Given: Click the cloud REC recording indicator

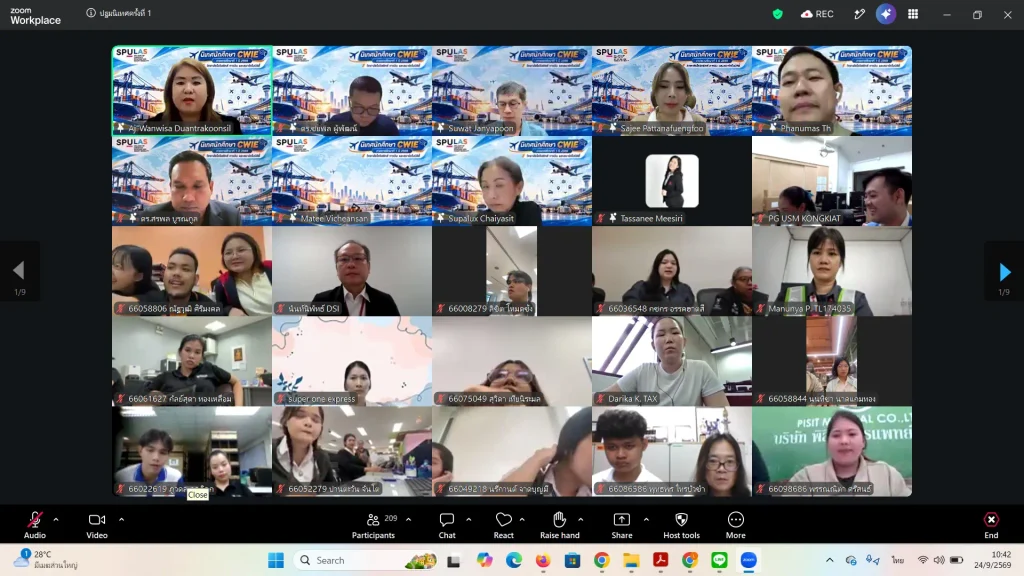Looking at the screenshot, I should (817, 14).
